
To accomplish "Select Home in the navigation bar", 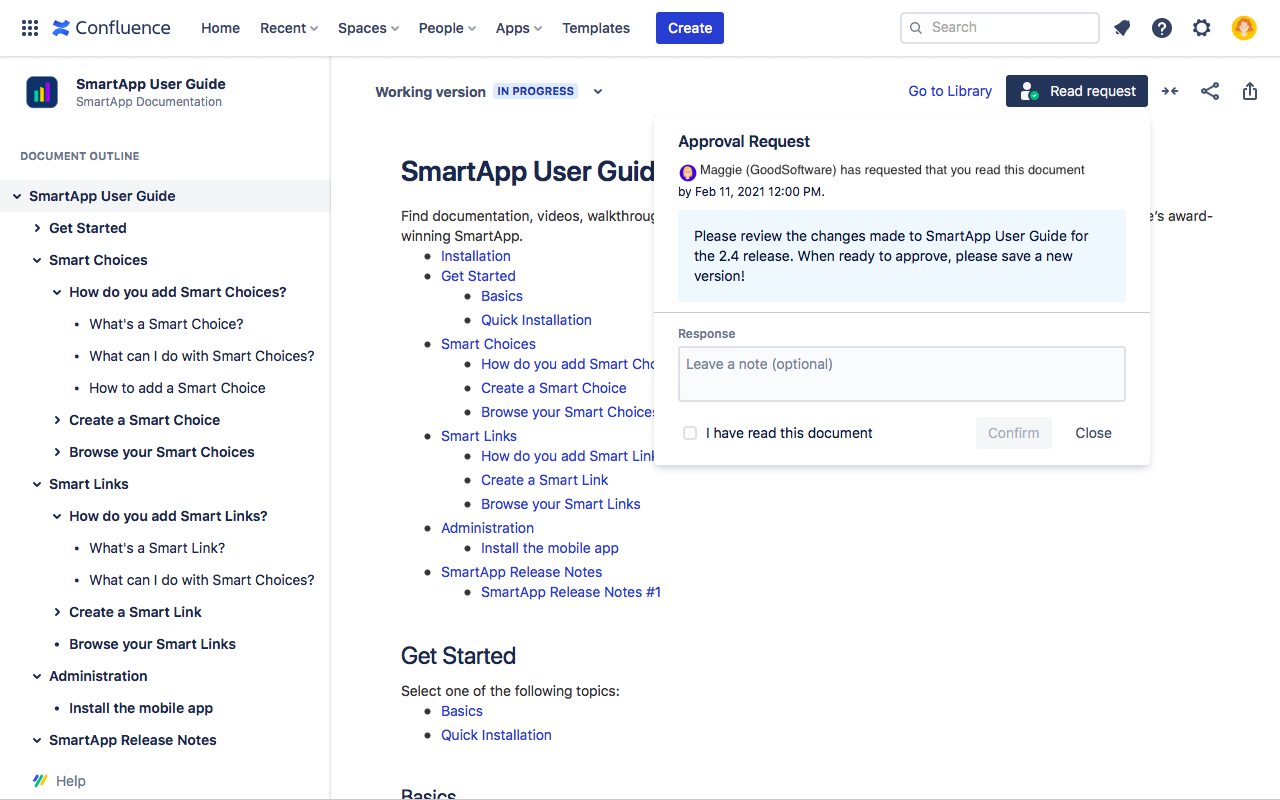I will pos(220,27).
